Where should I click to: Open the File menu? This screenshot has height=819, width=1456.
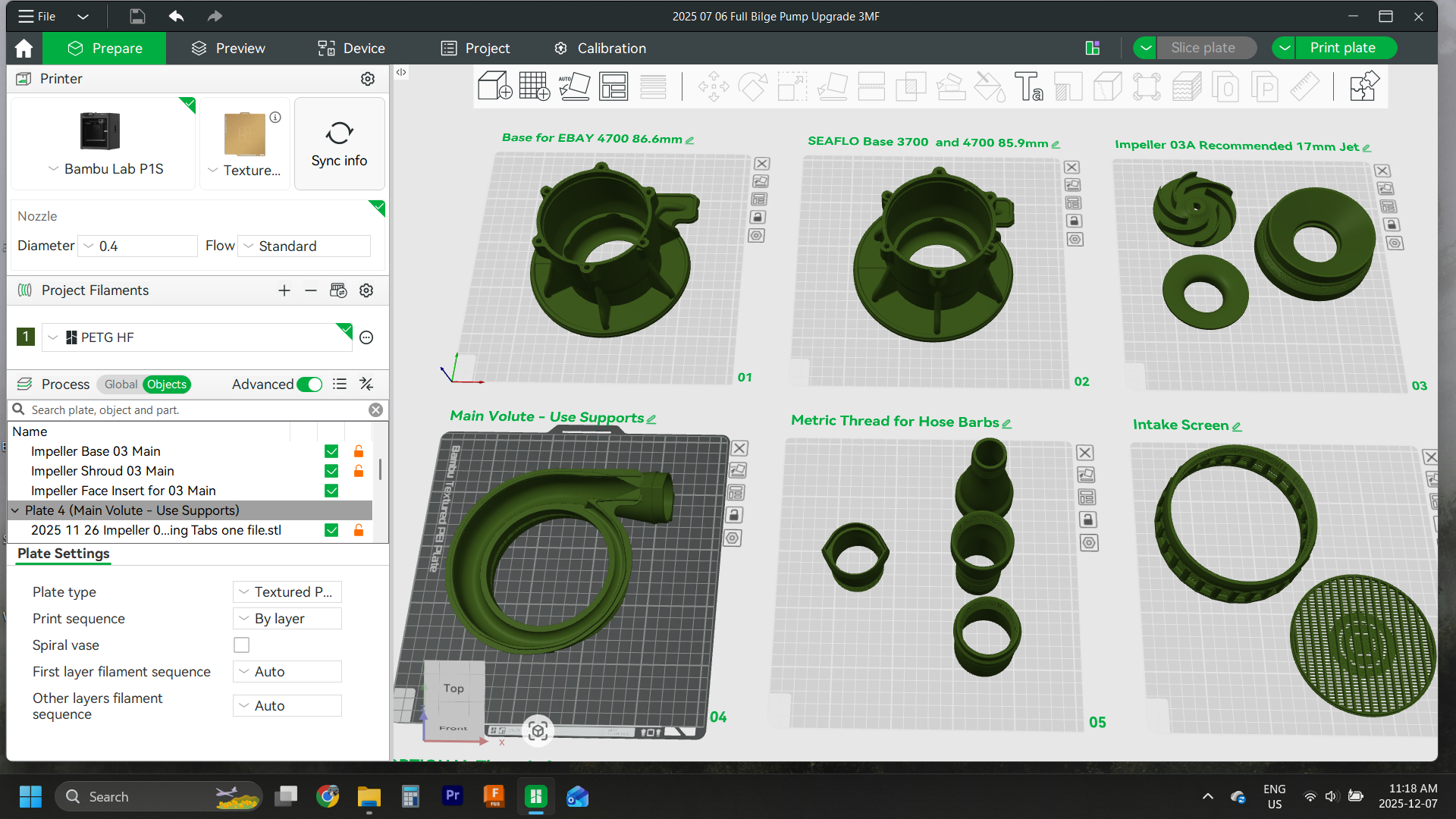click(36, 16)
